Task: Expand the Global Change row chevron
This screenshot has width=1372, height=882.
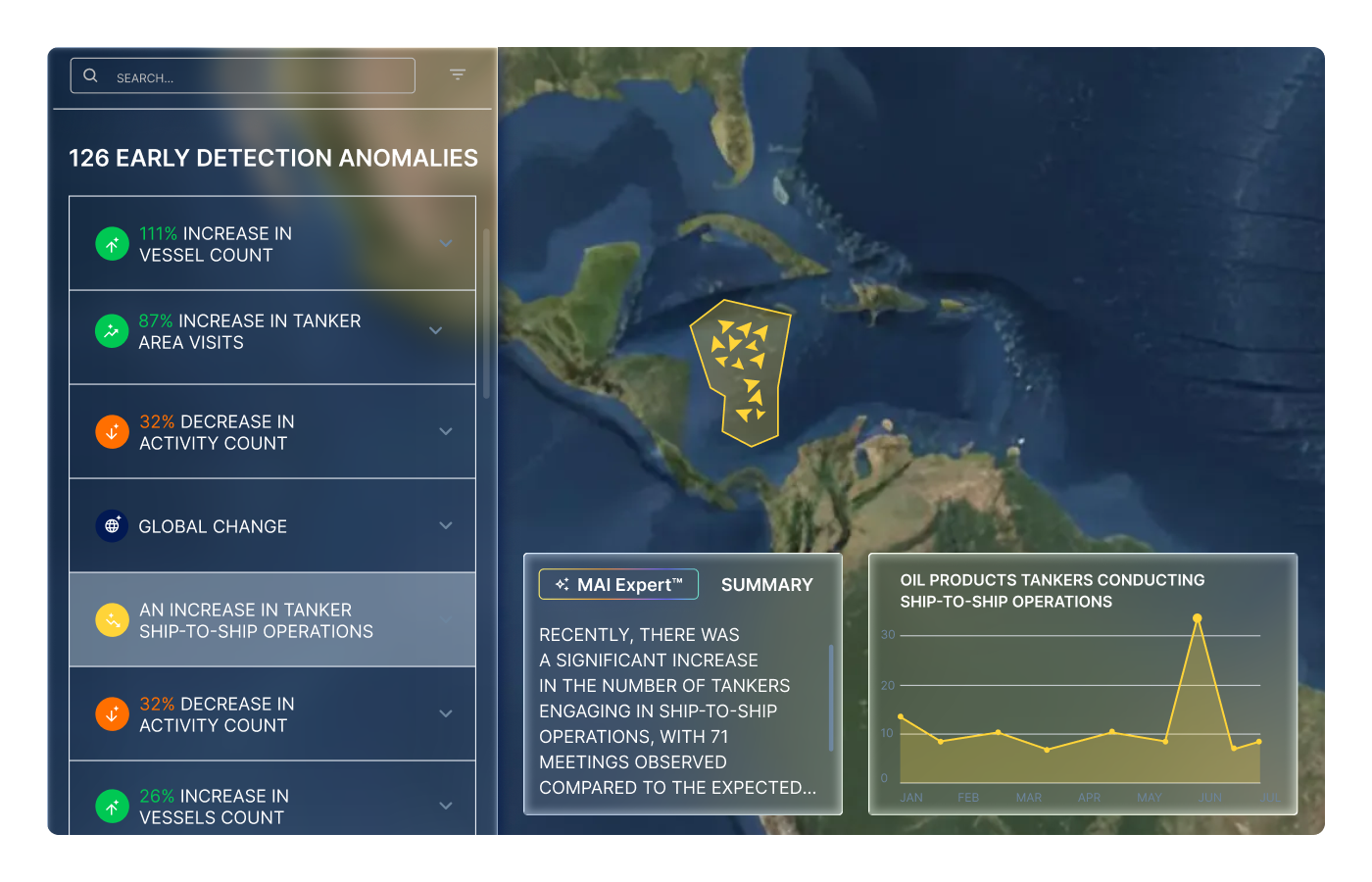Action: click(446, 526)
